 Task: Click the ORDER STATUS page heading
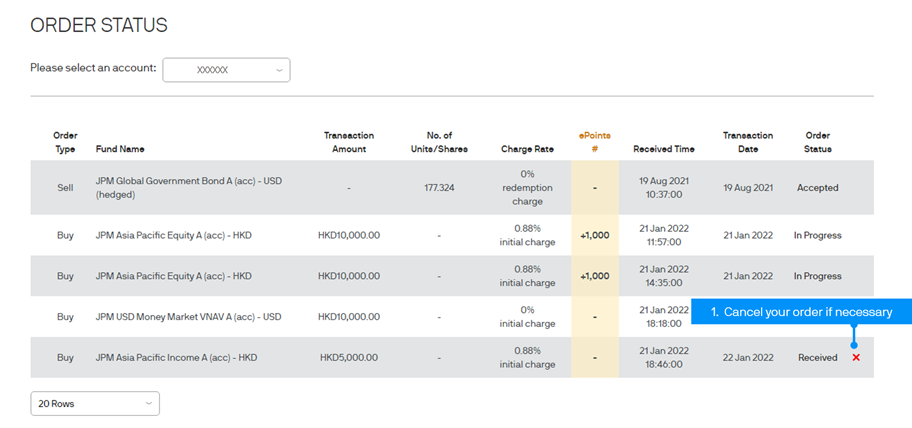99,25
